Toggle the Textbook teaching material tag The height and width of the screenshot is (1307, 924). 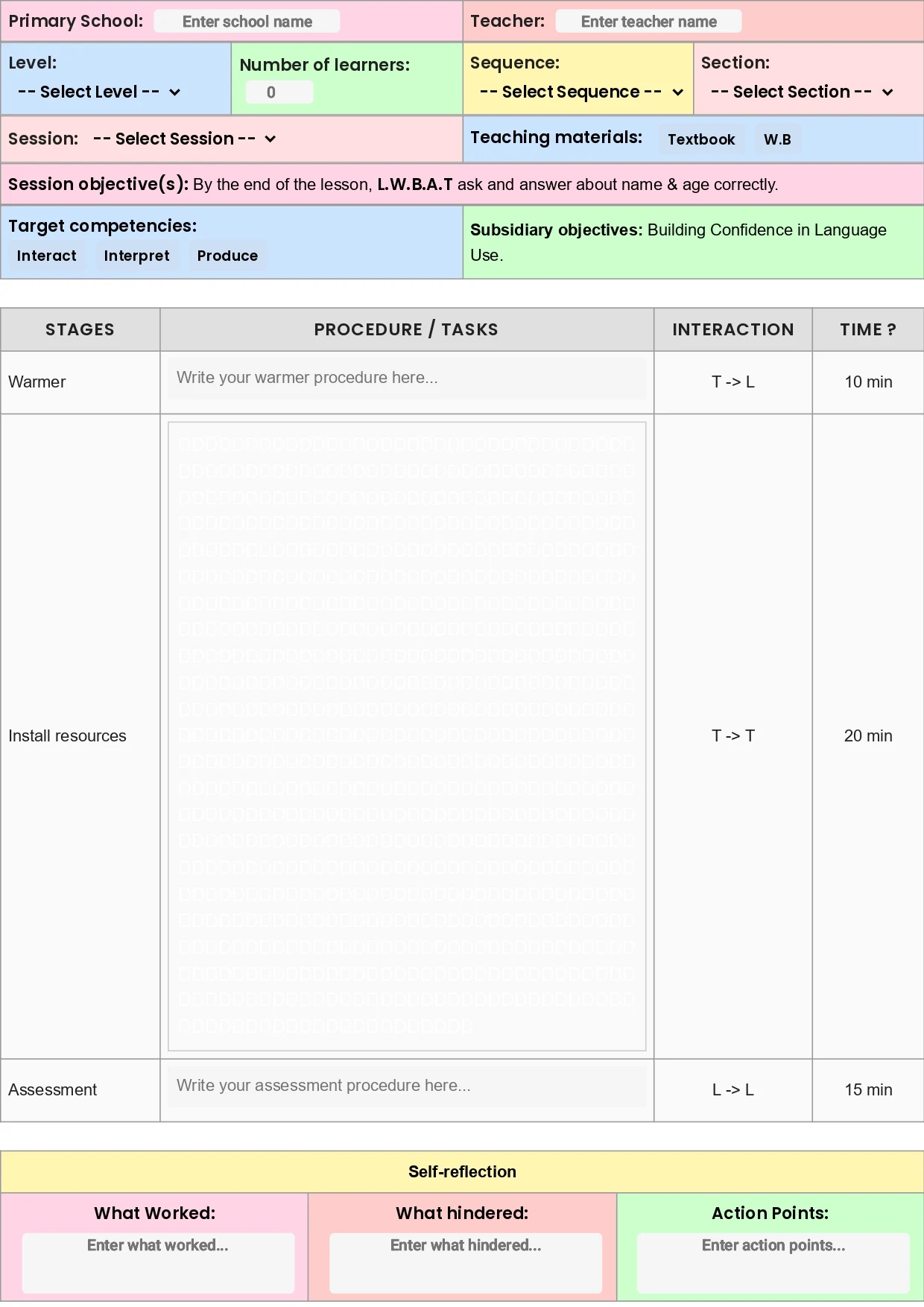click(700, 140)
